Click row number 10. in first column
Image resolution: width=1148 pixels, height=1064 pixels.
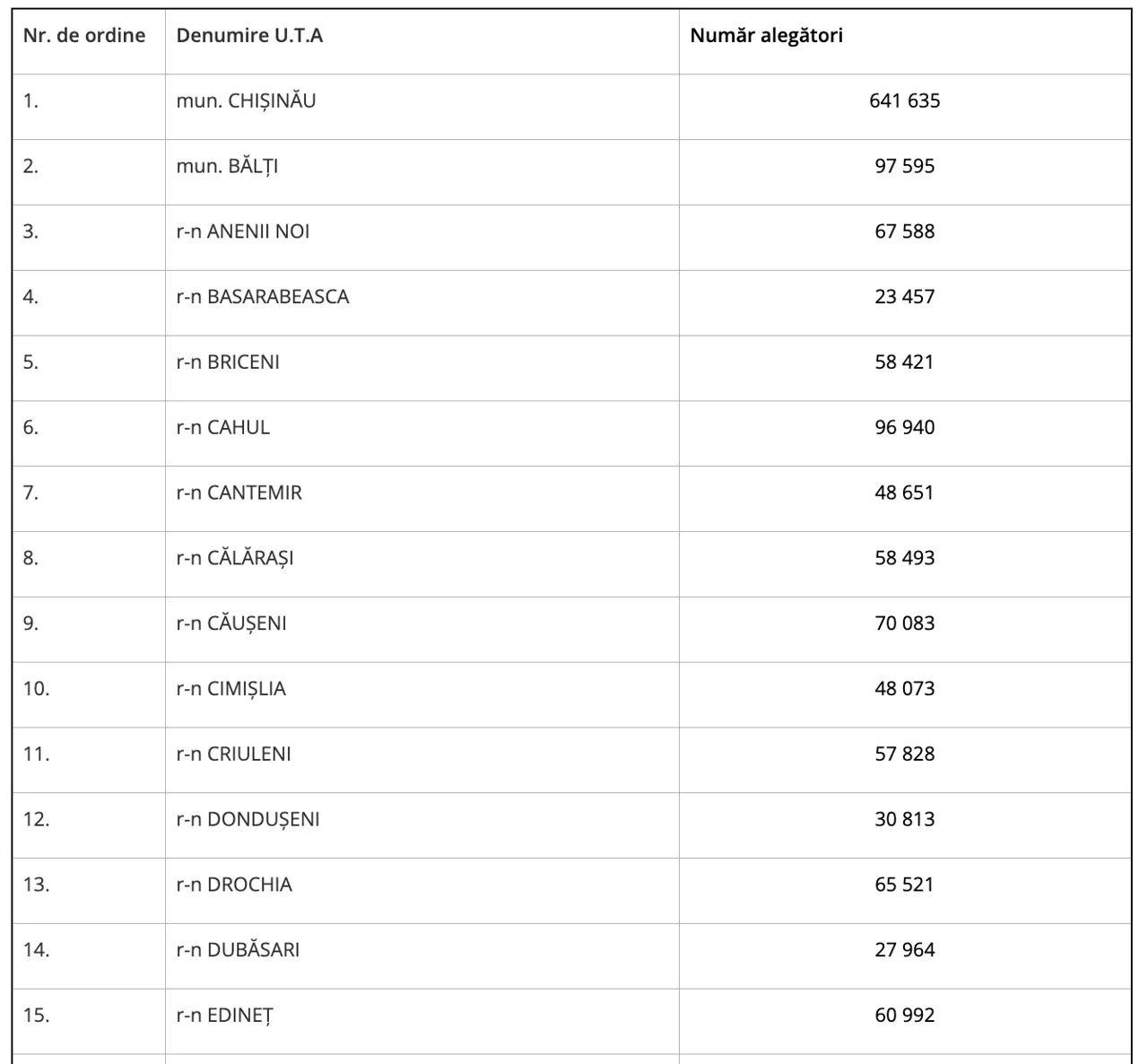(x=37, y=689)
